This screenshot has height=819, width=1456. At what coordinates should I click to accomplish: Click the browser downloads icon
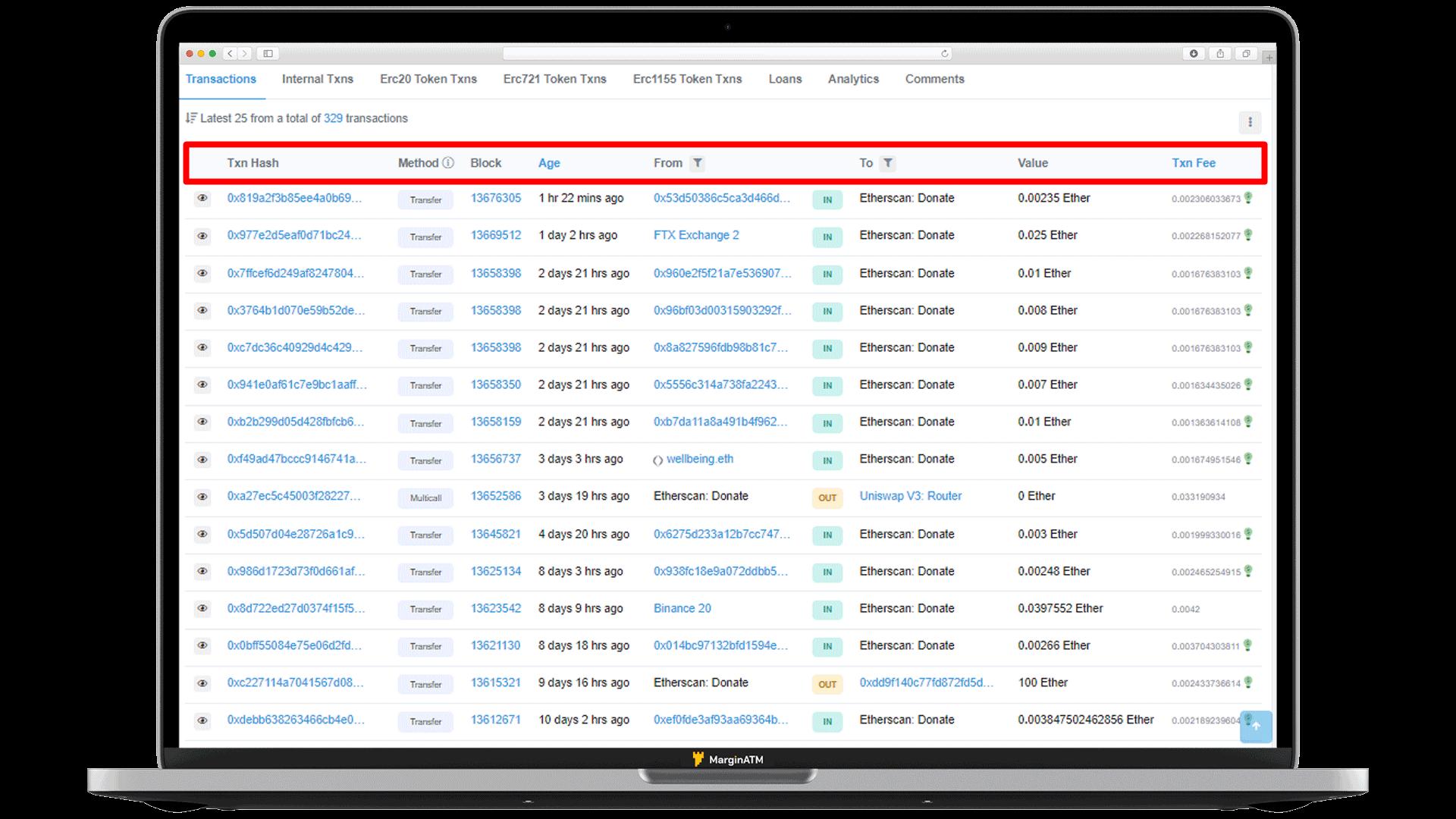[1194, 53]
